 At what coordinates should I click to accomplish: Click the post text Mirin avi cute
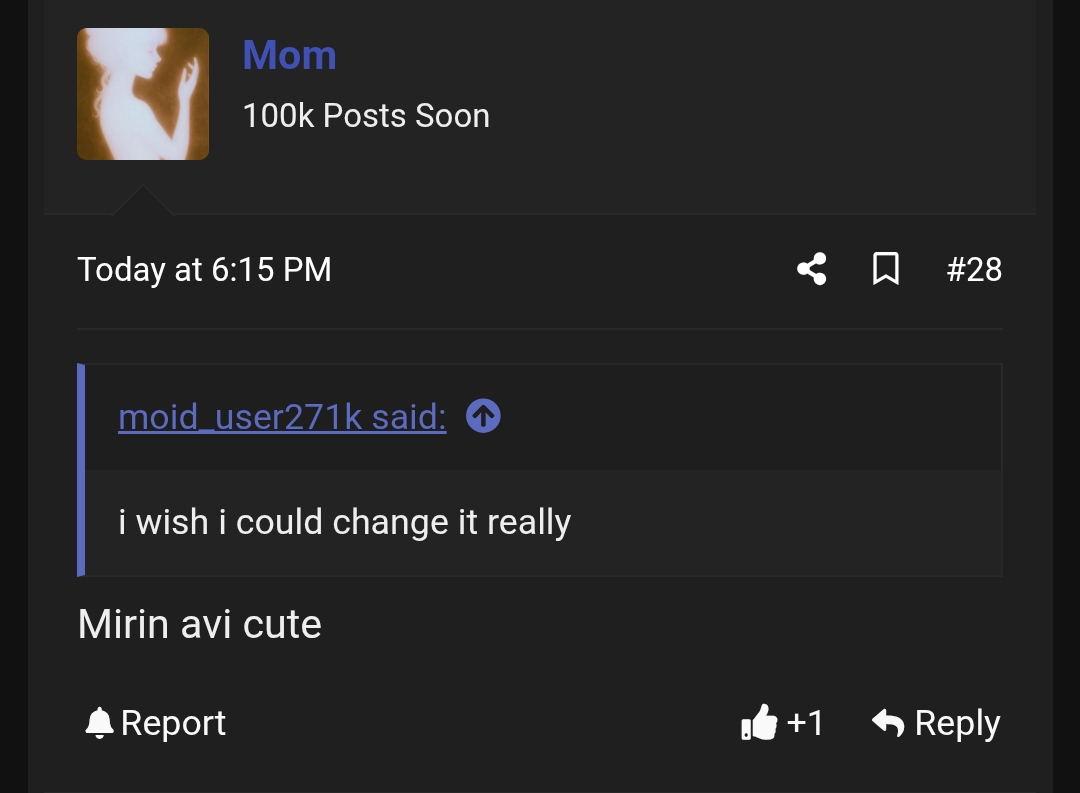198,623
